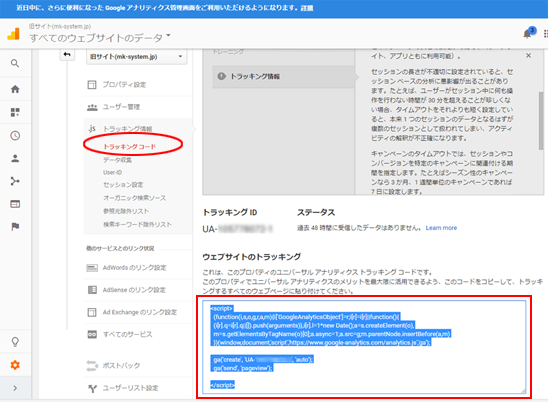Click the tracking ID UA- value

(x=238, y=229)
